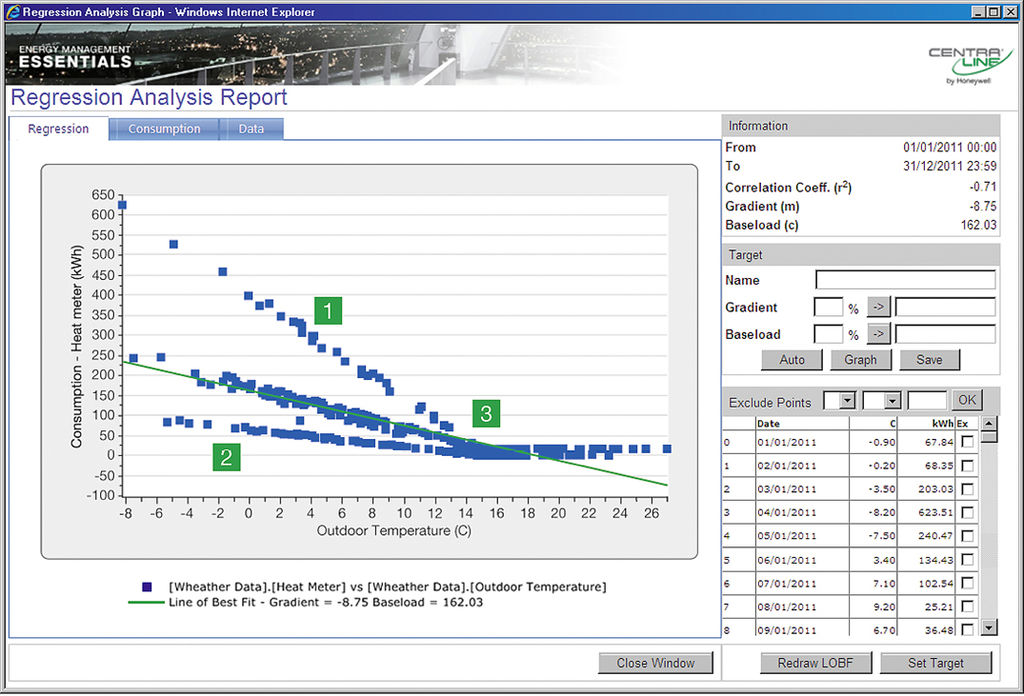Check exclude box for 07/01/2011 row
The width and height of the screenshot is (1024, 696).
point(967,584)
